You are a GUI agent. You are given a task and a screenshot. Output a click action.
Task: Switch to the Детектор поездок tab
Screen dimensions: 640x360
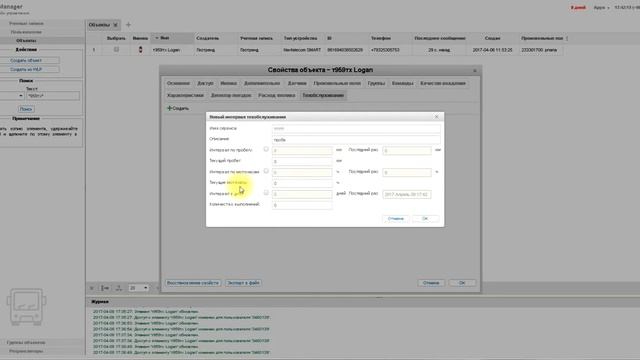(x=231, y=96)
